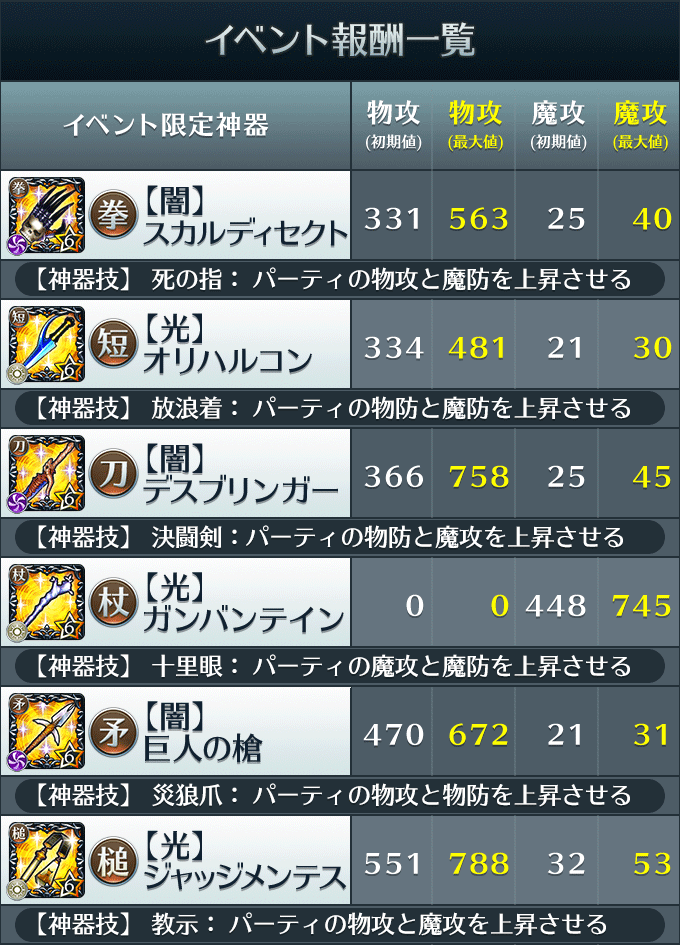
Task: Click the オリハルコン dagger weapon icon
Action: (46, 344)
